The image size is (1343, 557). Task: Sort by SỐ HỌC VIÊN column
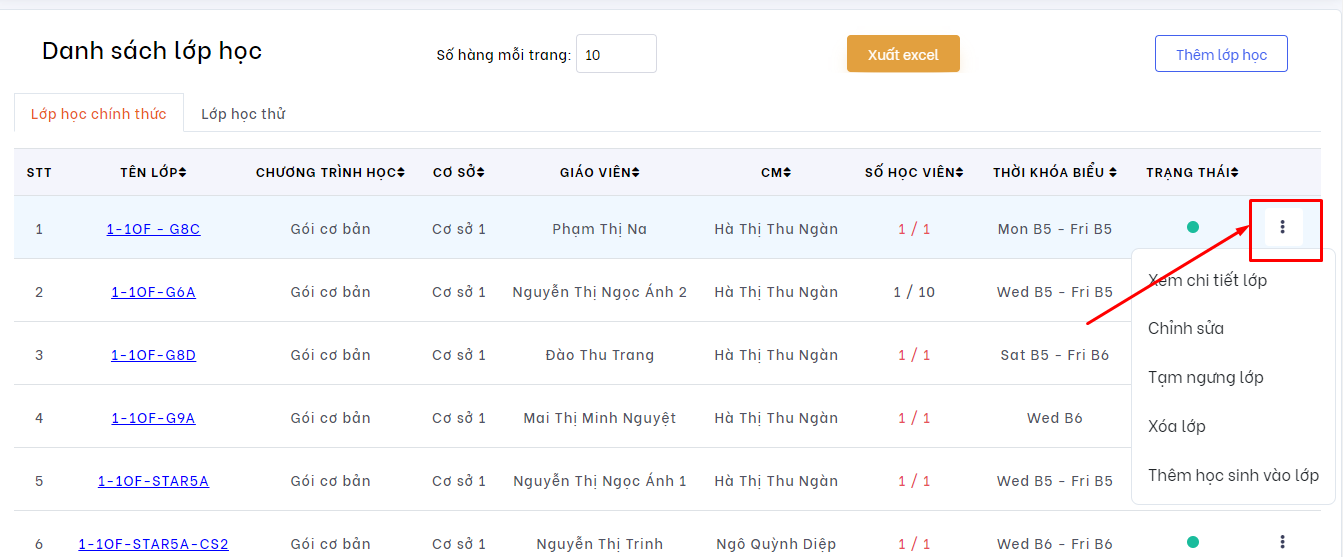914,173
